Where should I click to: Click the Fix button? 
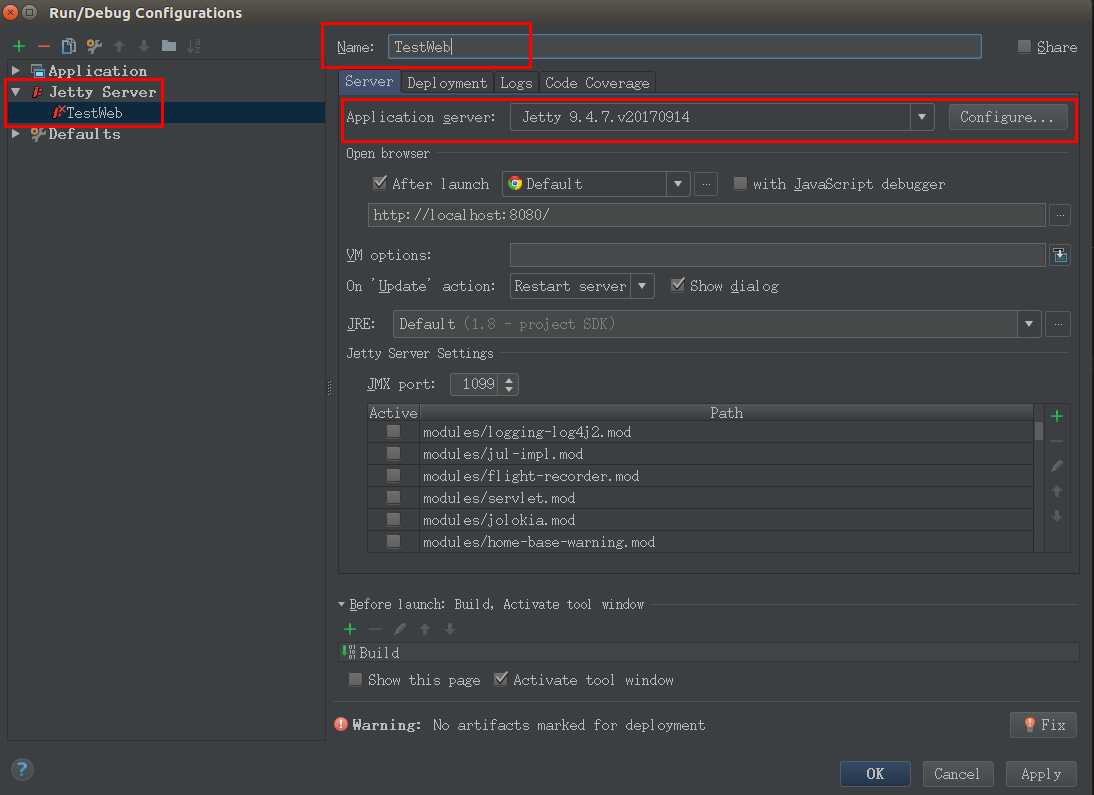(x=1044, y=725)
